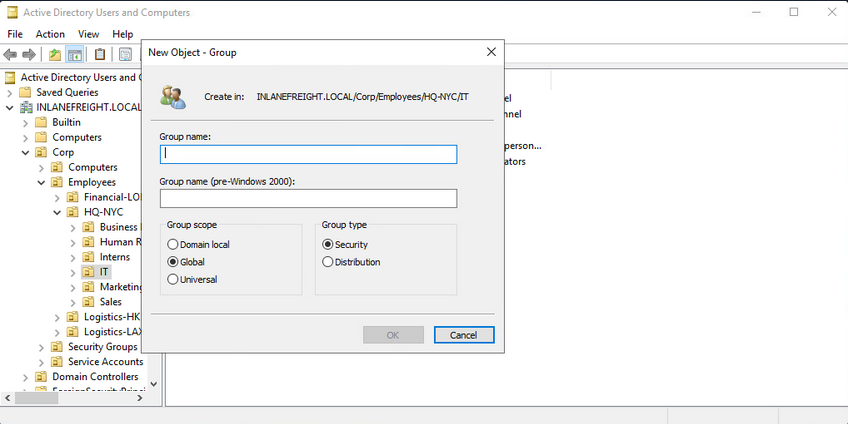Select the Service Accounts OU in tree
This screenshot has height=424, width=848.
coord(105,362)
